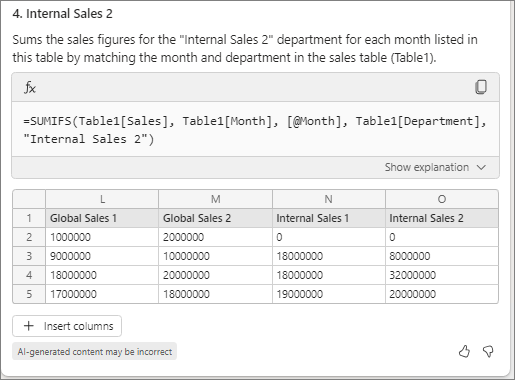The width and height of the screenshot is (515, 380).
Task: Click the plus icon on Insert columns
Action: point(29,326)
